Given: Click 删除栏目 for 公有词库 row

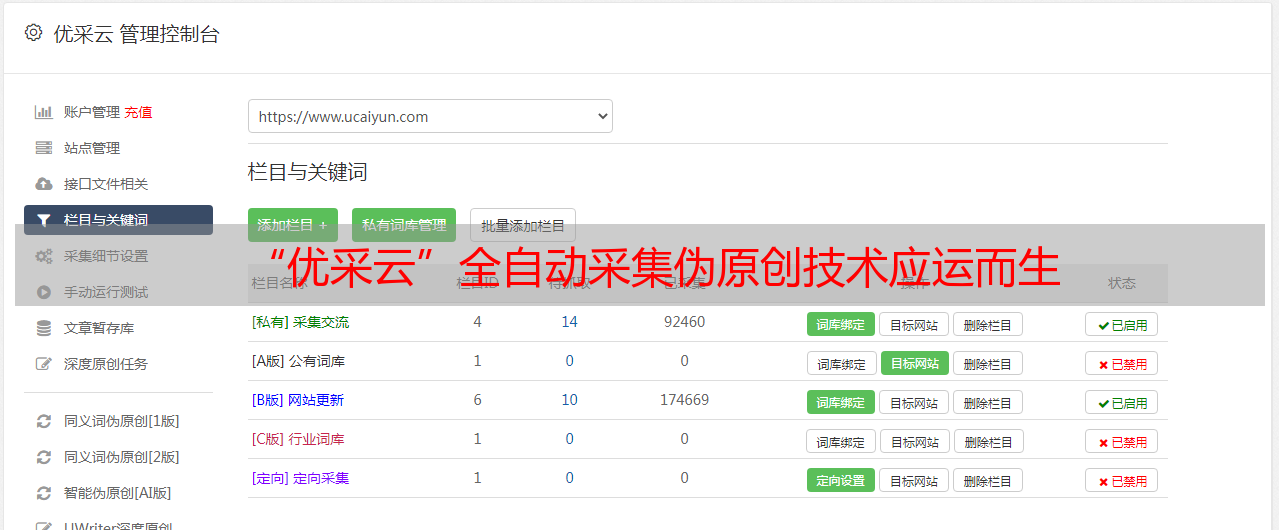Looking at the screenshot, I should pyautogui.click(x=988, y=363).
